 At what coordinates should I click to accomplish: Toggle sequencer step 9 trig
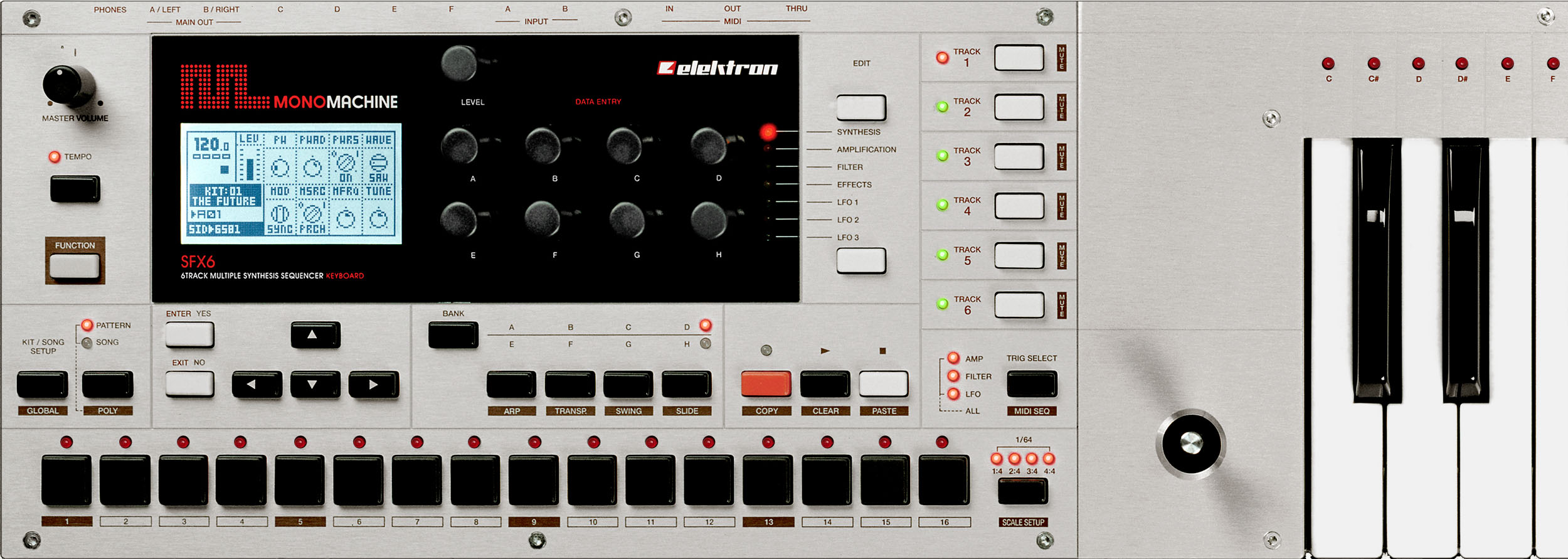pos(533,481)
